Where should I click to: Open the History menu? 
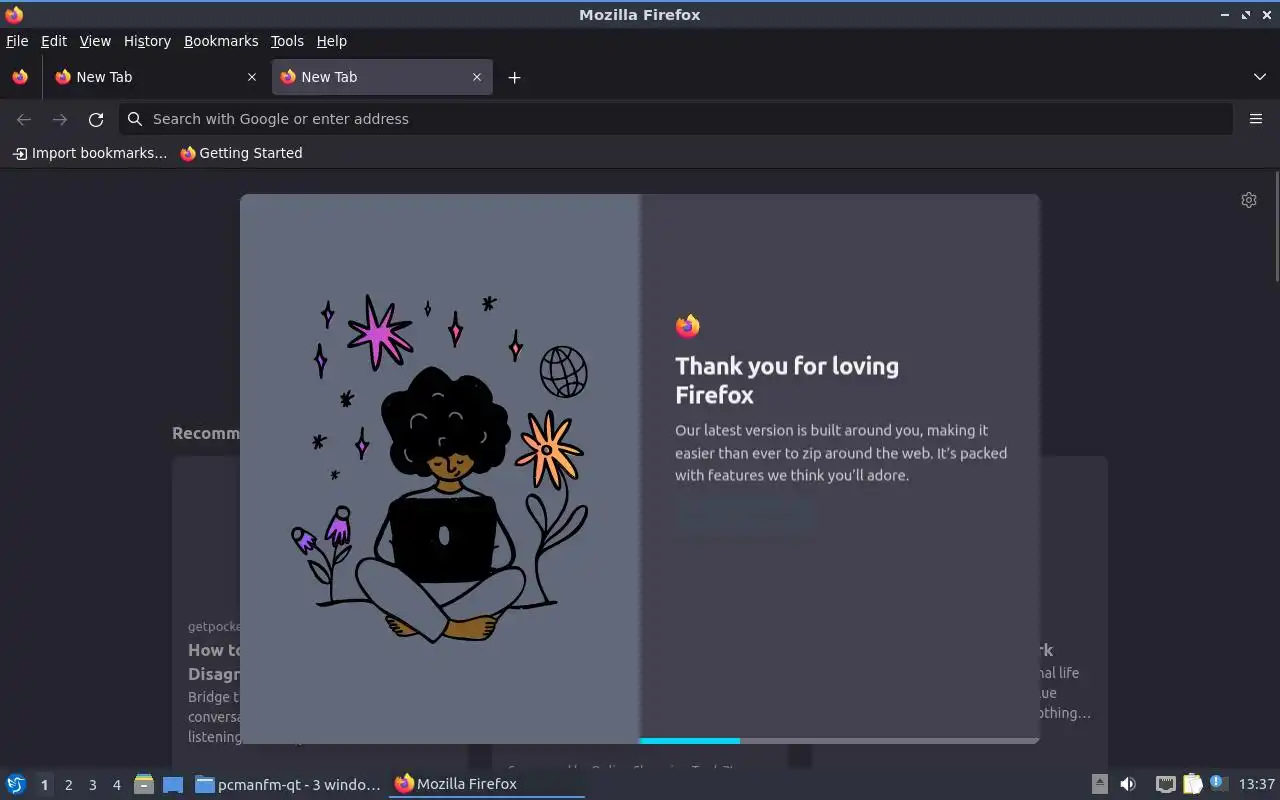coord(147,41)
